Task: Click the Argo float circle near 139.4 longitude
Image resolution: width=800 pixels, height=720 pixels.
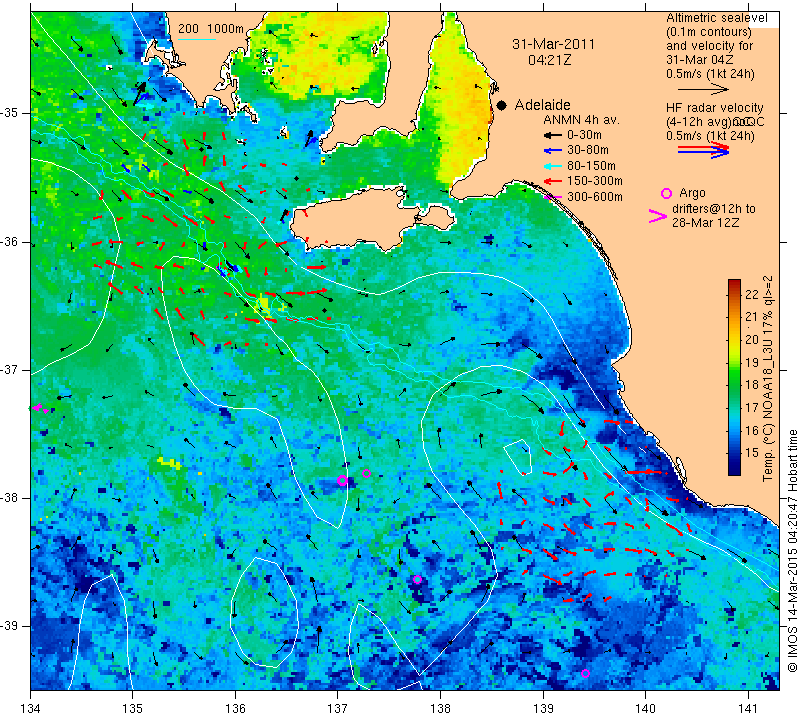Action: [x=585, y=673]
